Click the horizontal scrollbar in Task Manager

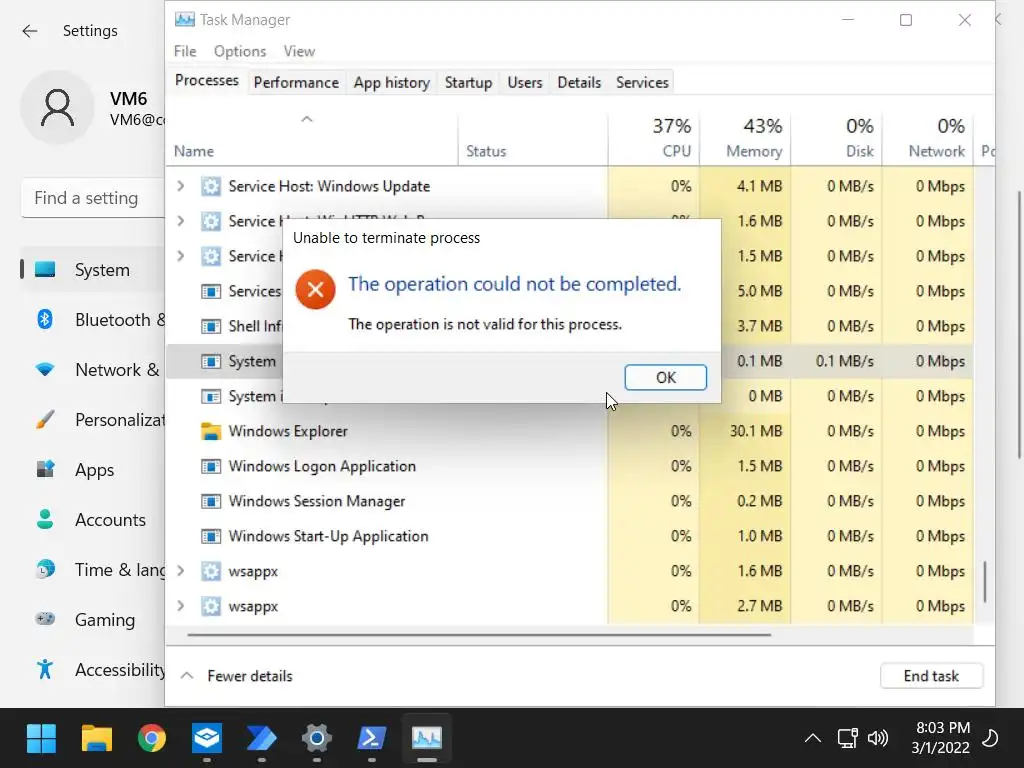click(x=479, y=634)
